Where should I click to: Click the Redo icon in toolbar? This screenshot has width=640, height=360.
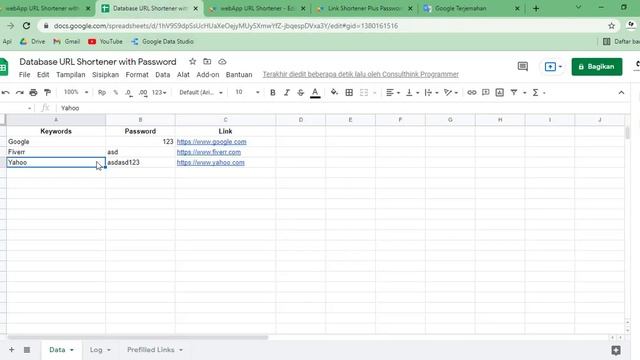(19, 93)
